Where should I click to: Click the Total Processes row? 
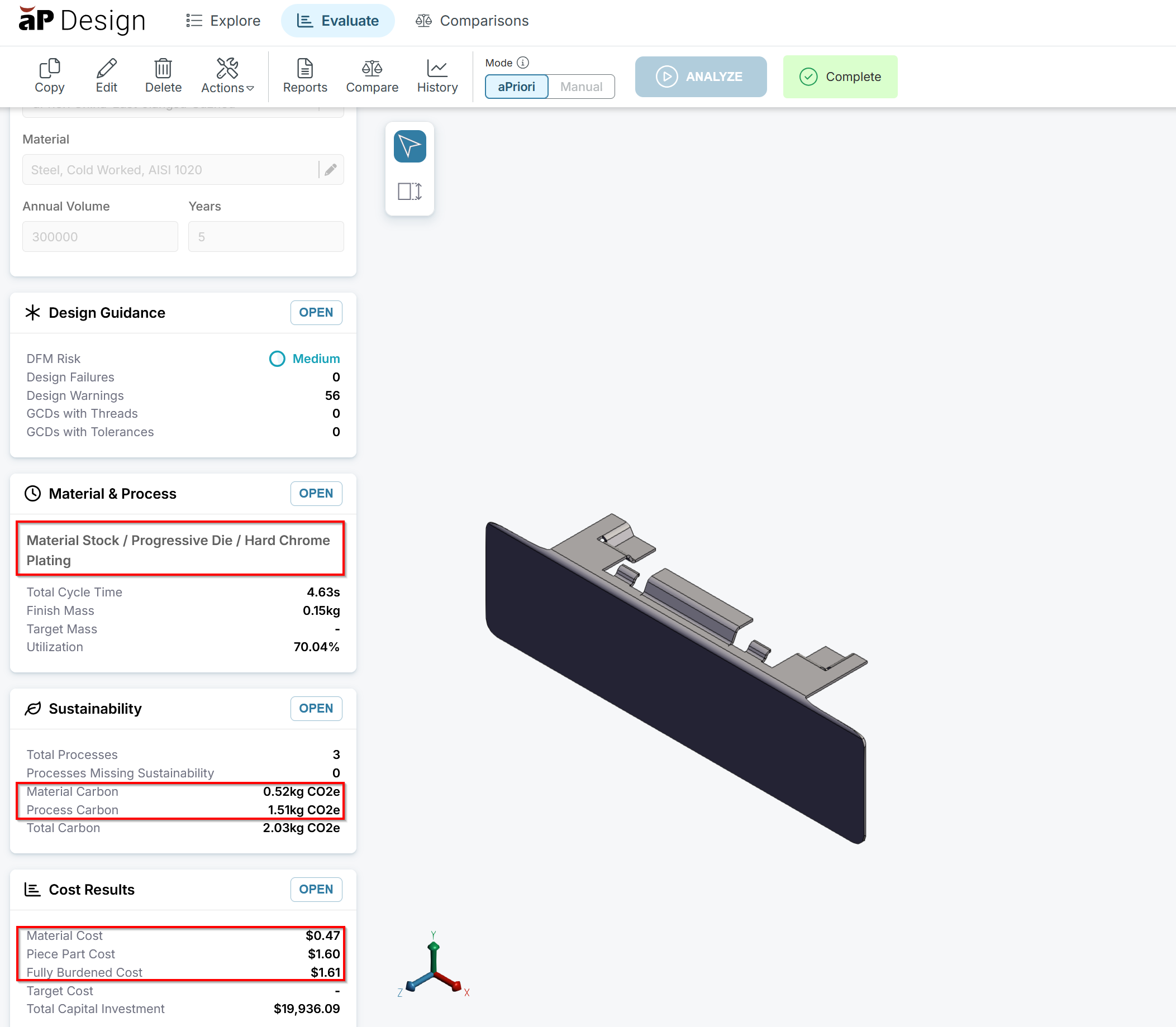coord(183,755)
